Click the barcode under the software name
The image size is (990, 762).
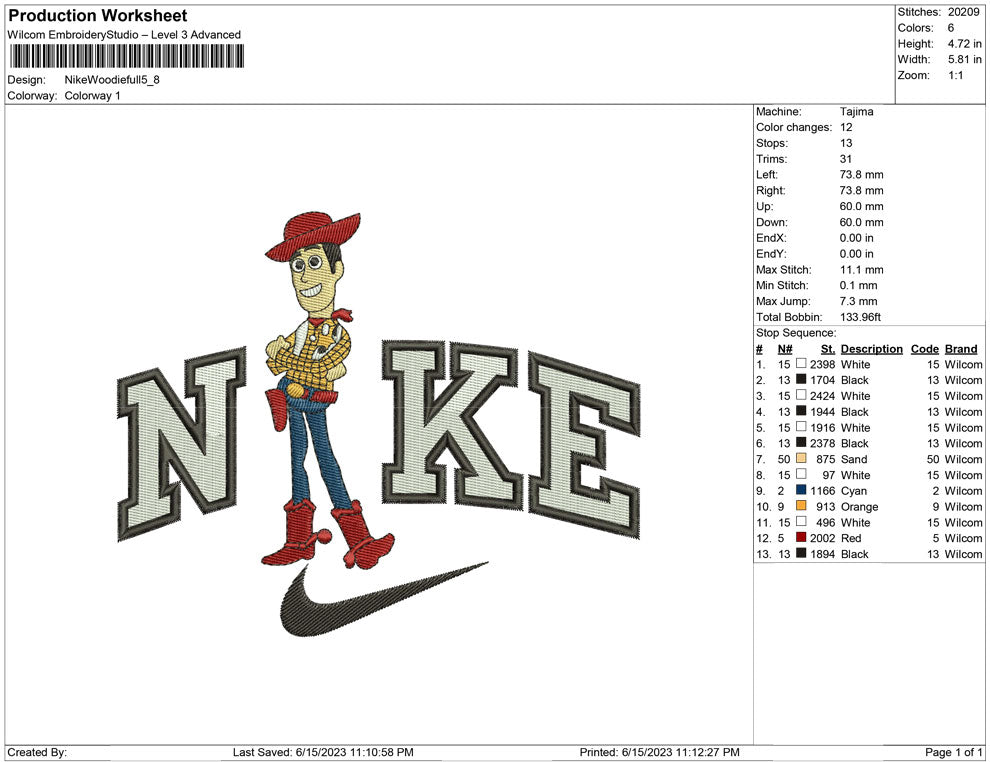pyautogui.click(x=126, y=56)
